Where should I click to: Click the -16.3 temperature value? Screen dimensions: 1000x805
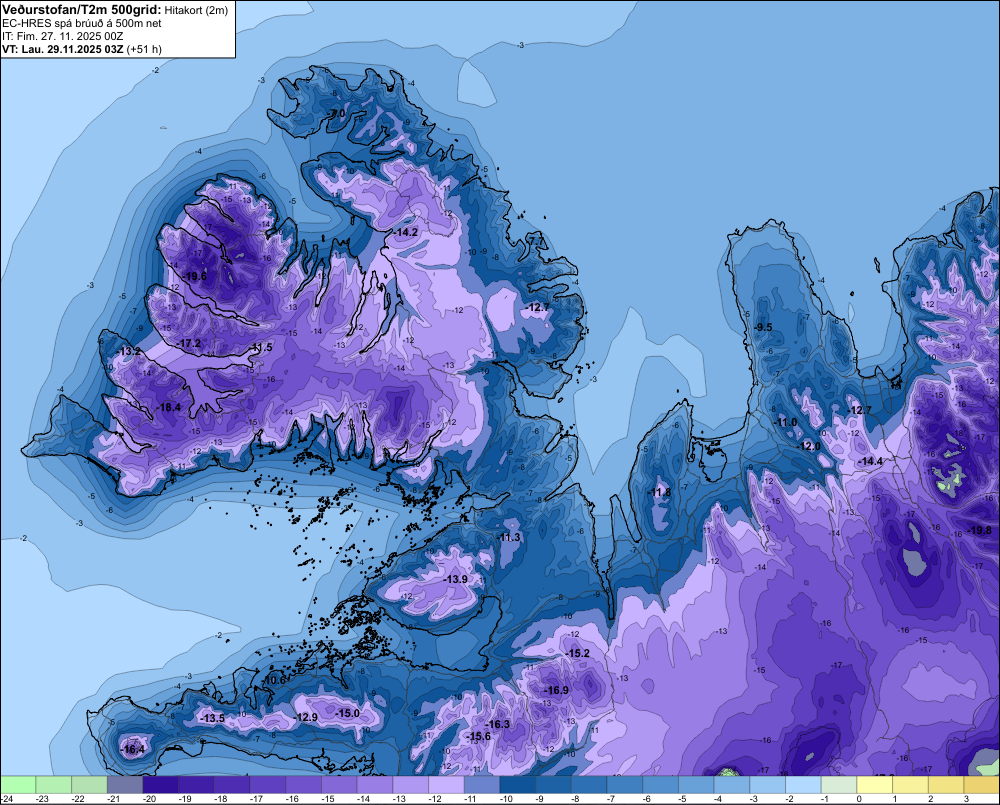point(497,725)
